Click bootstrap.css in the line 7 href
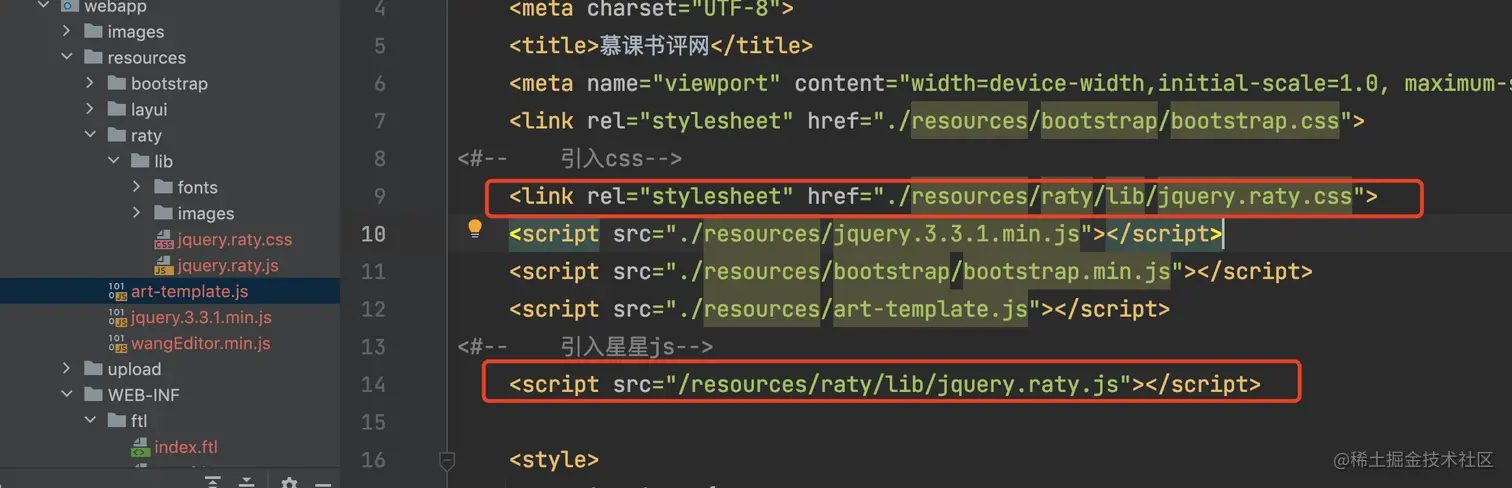This screenshot has height=488, width=1512. pyautogui.click(x=1255, y=122)
